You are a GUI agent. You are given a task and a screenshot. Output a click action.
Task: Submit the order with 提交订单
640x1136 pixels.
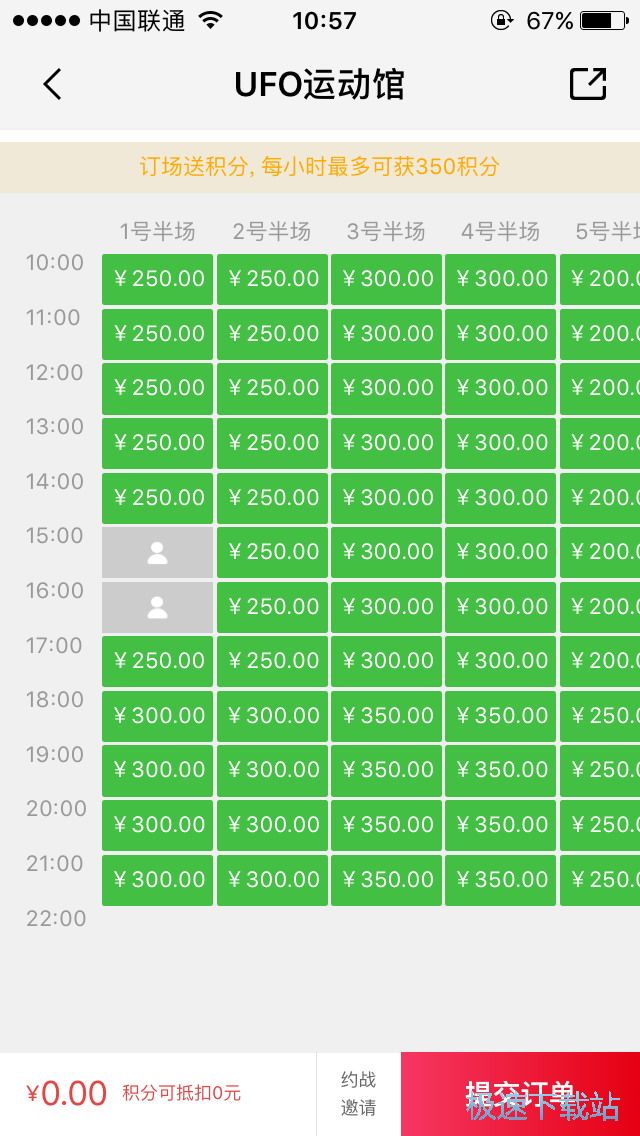520,1094
